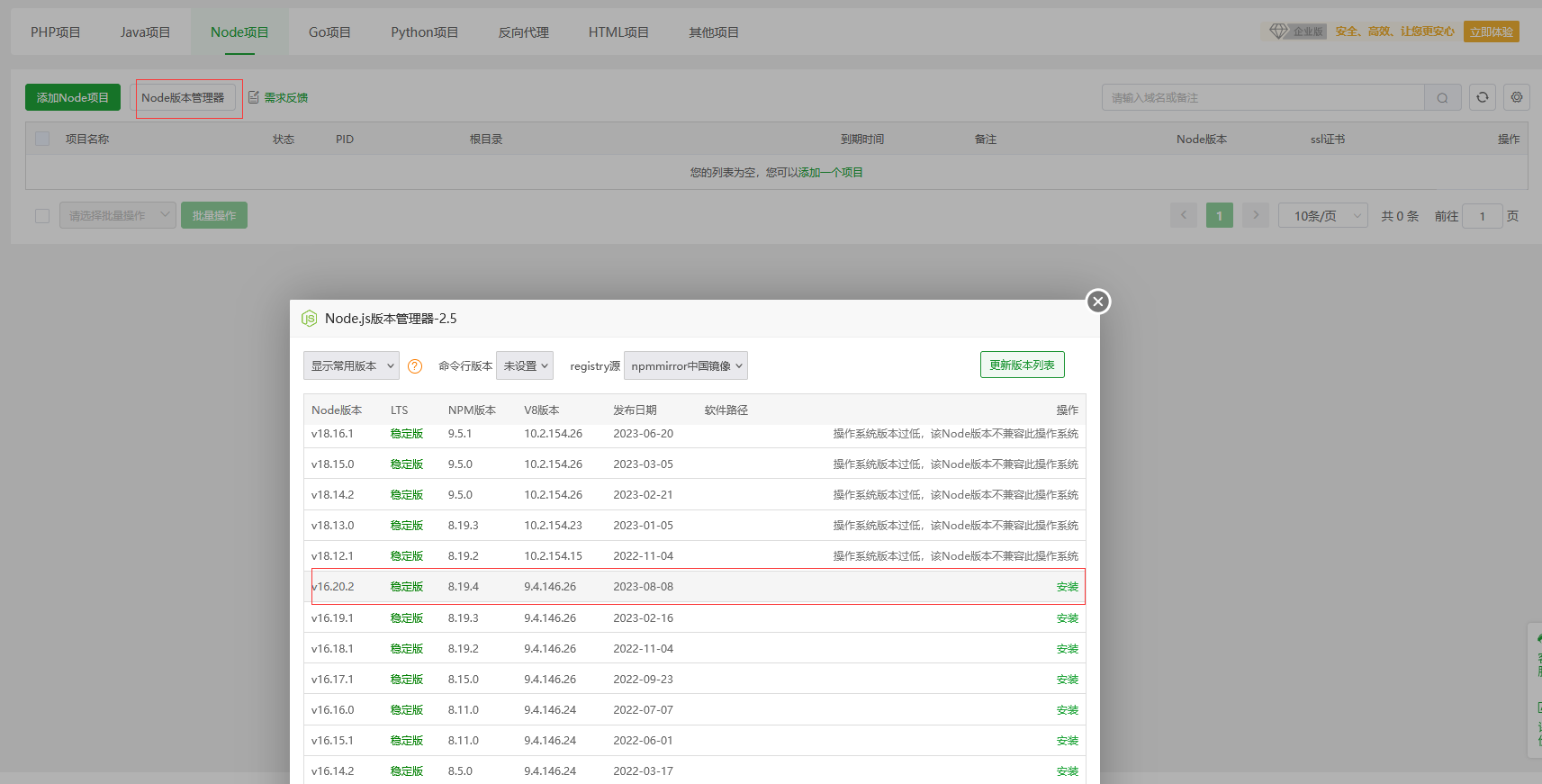Install Node v16.15.1
Screen dimensions: 1542x784
pos(1068,741)
